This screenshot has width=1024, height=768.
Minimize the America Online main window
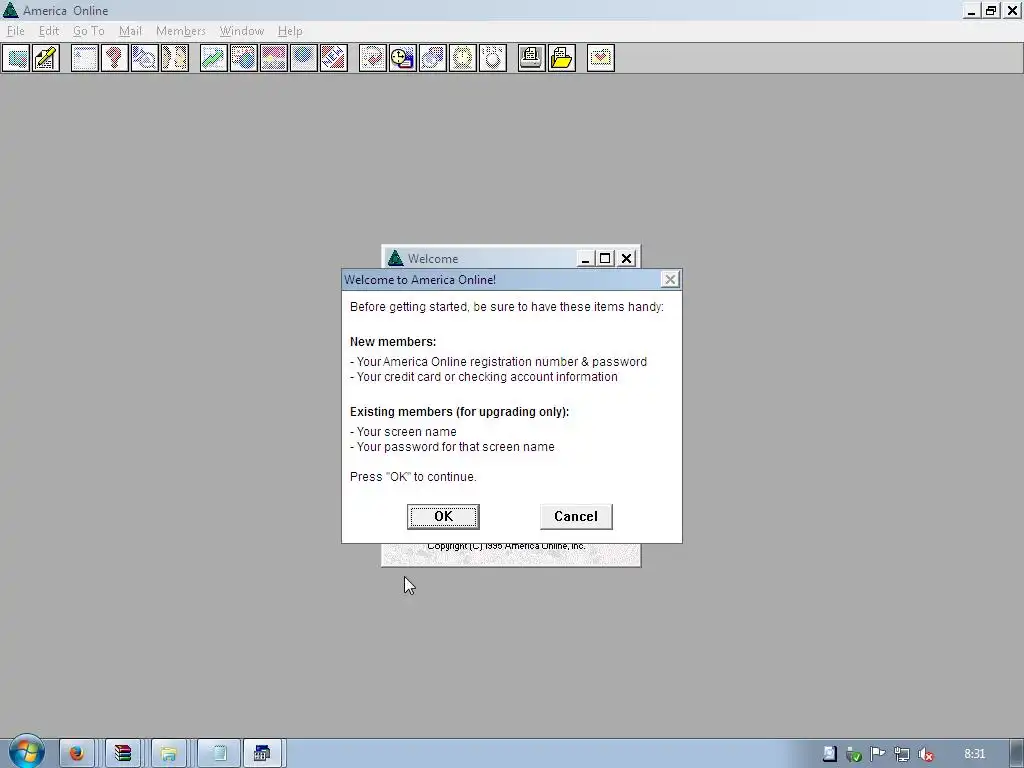coord(972,10)
